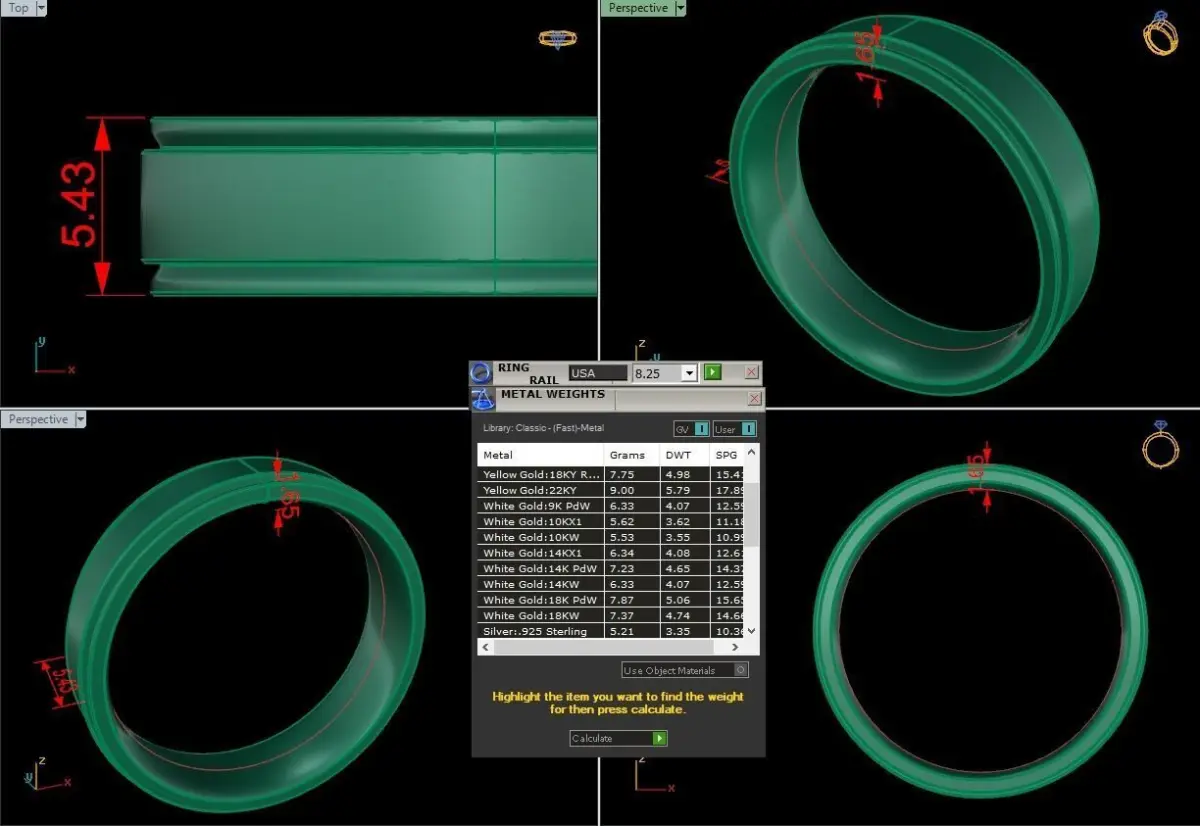Viewport: 1200px width, 826px height.
Task: Click the Metal Weights scale icon
Action: 482,399
